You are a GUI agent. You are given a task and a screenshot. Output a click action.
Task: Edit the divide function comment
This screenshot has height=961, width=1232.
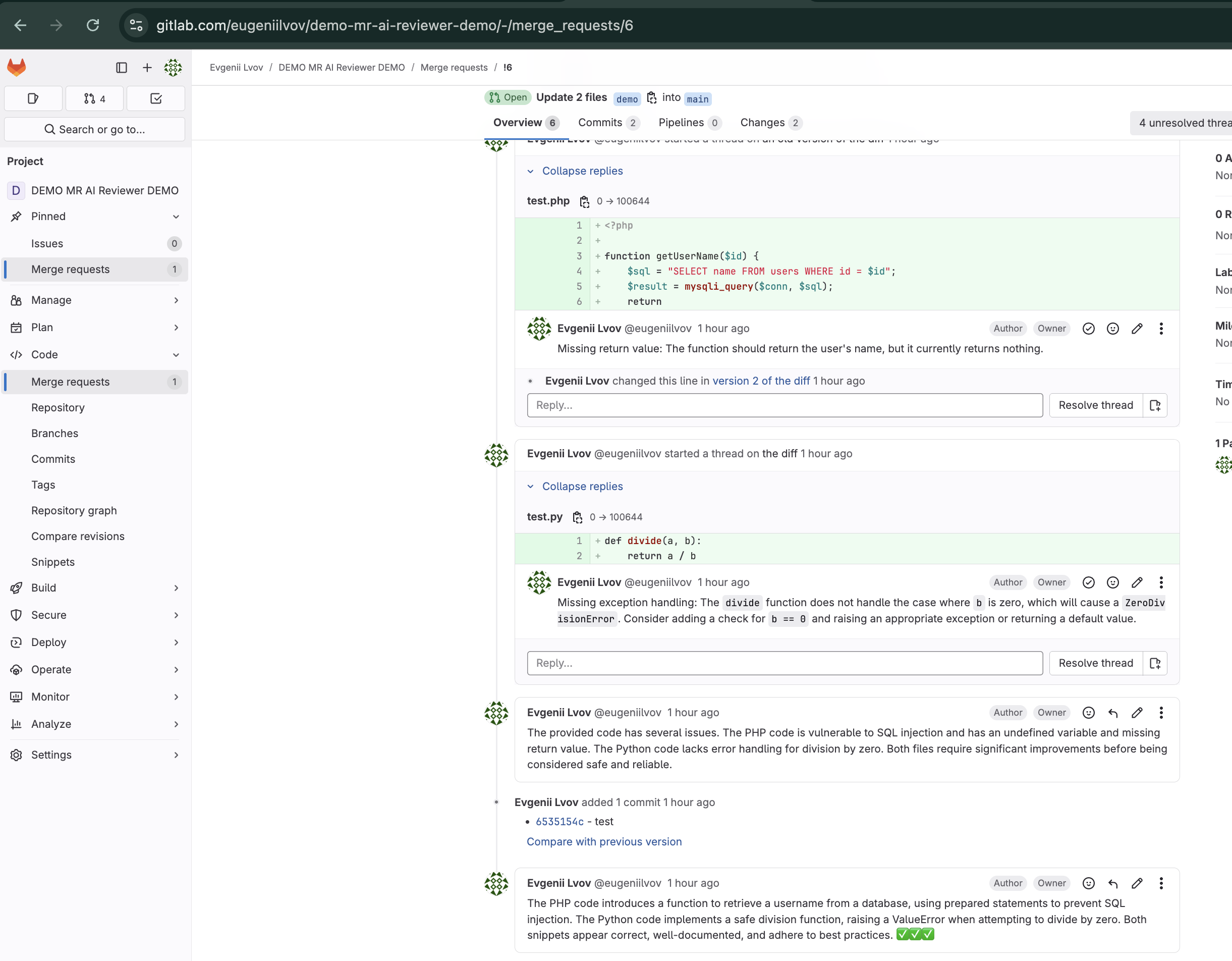tap(1137, 582)
